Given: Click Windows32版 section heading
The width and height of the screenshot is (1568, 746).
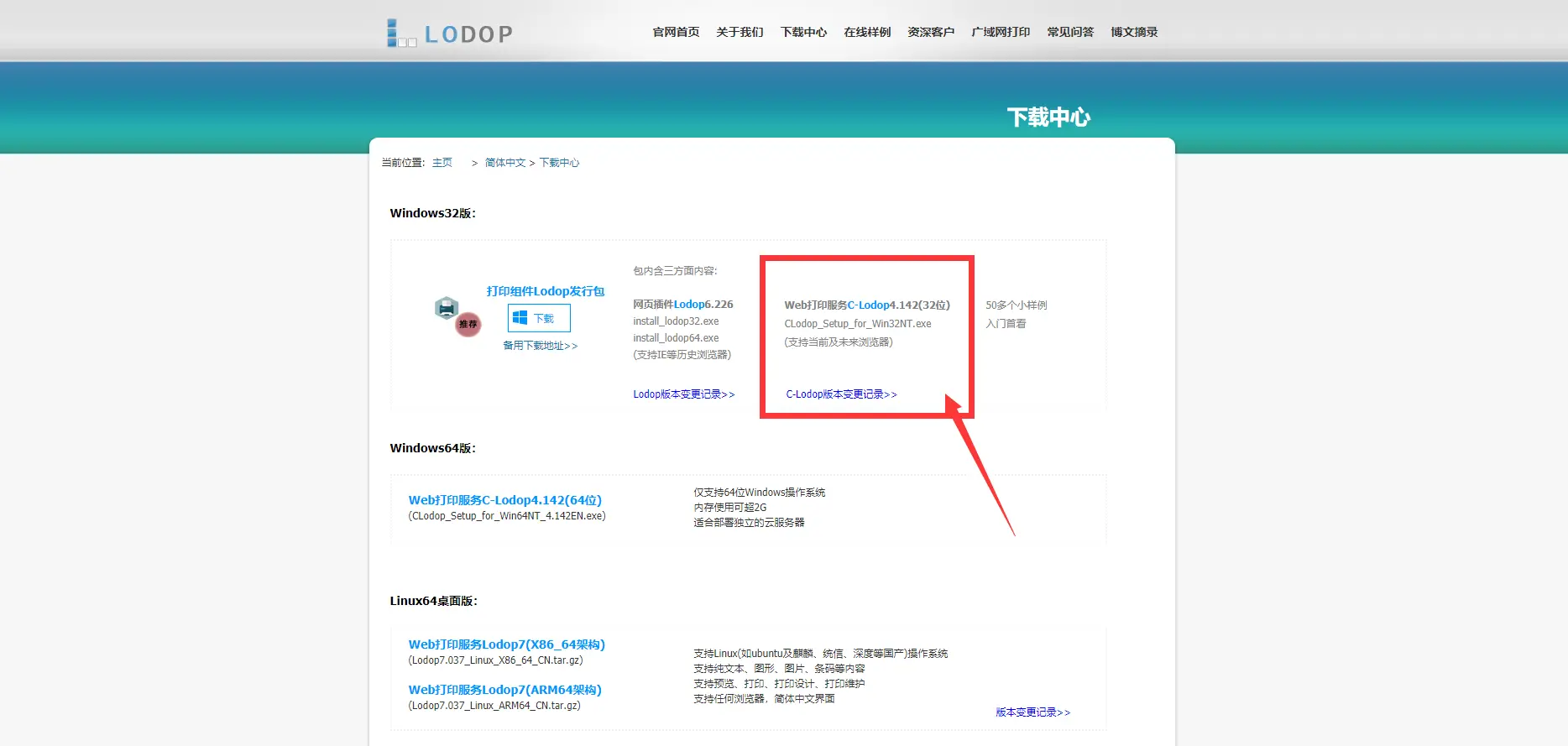Looking at the screenshot, I should tap(433, 213).
